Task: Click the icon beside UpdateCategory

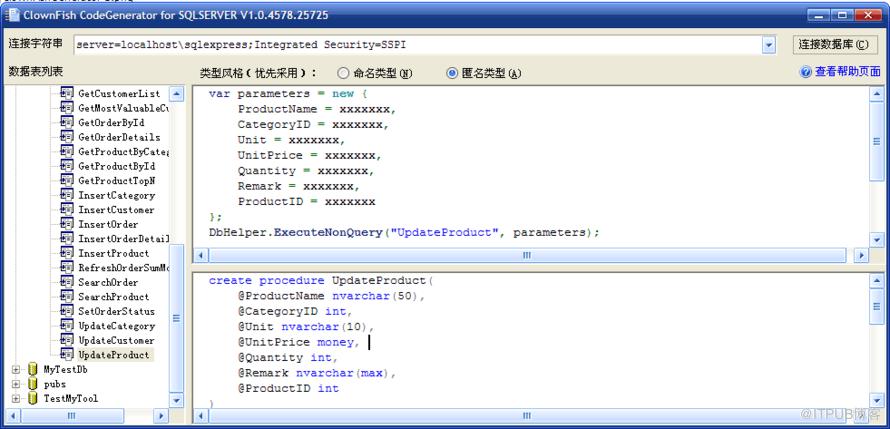Action: [67, 325]
